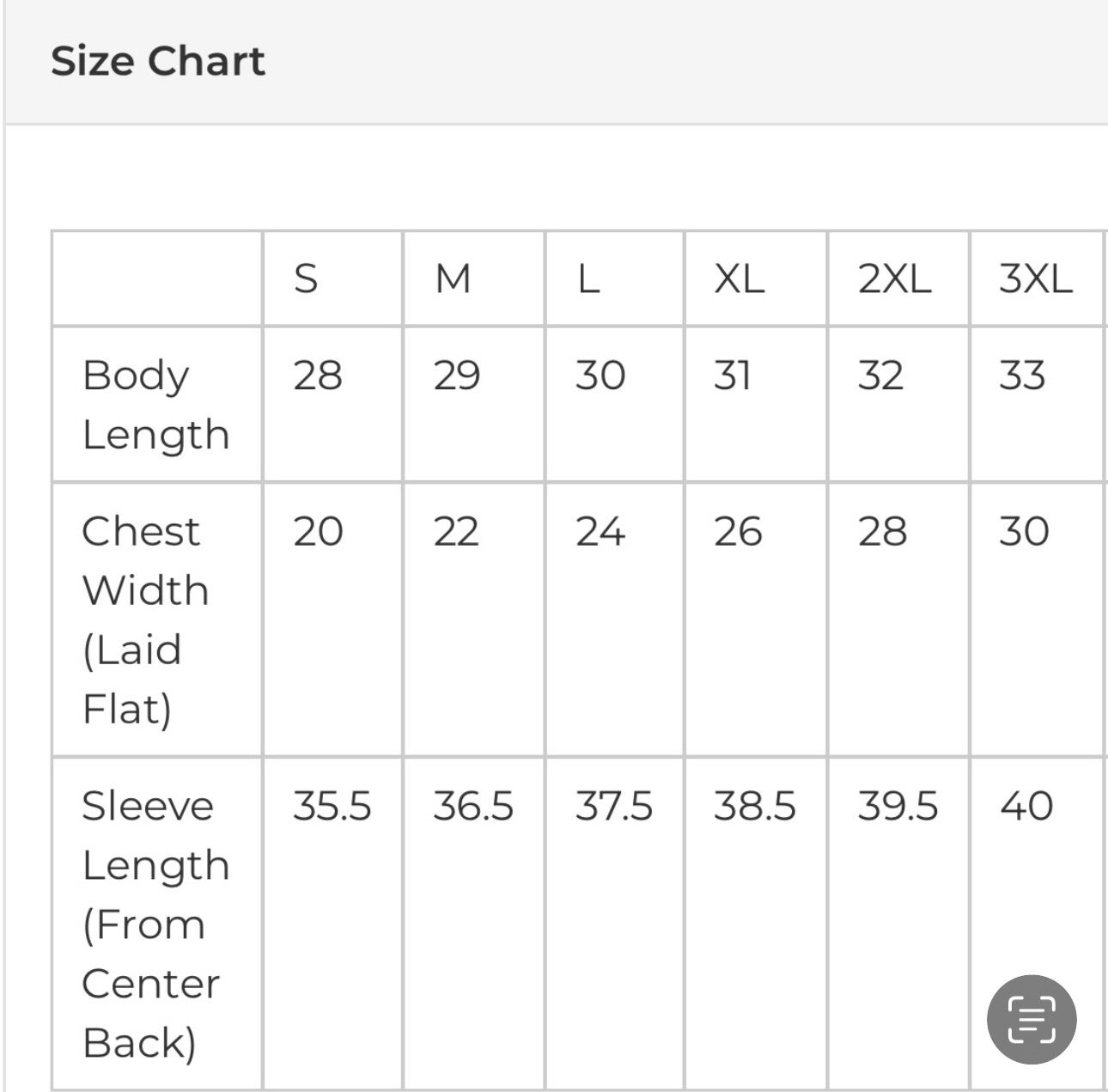The height and width of the screenshot is (1092, 1108).
Task: Tap the live text scan icon
Action: (1031, 1020)
